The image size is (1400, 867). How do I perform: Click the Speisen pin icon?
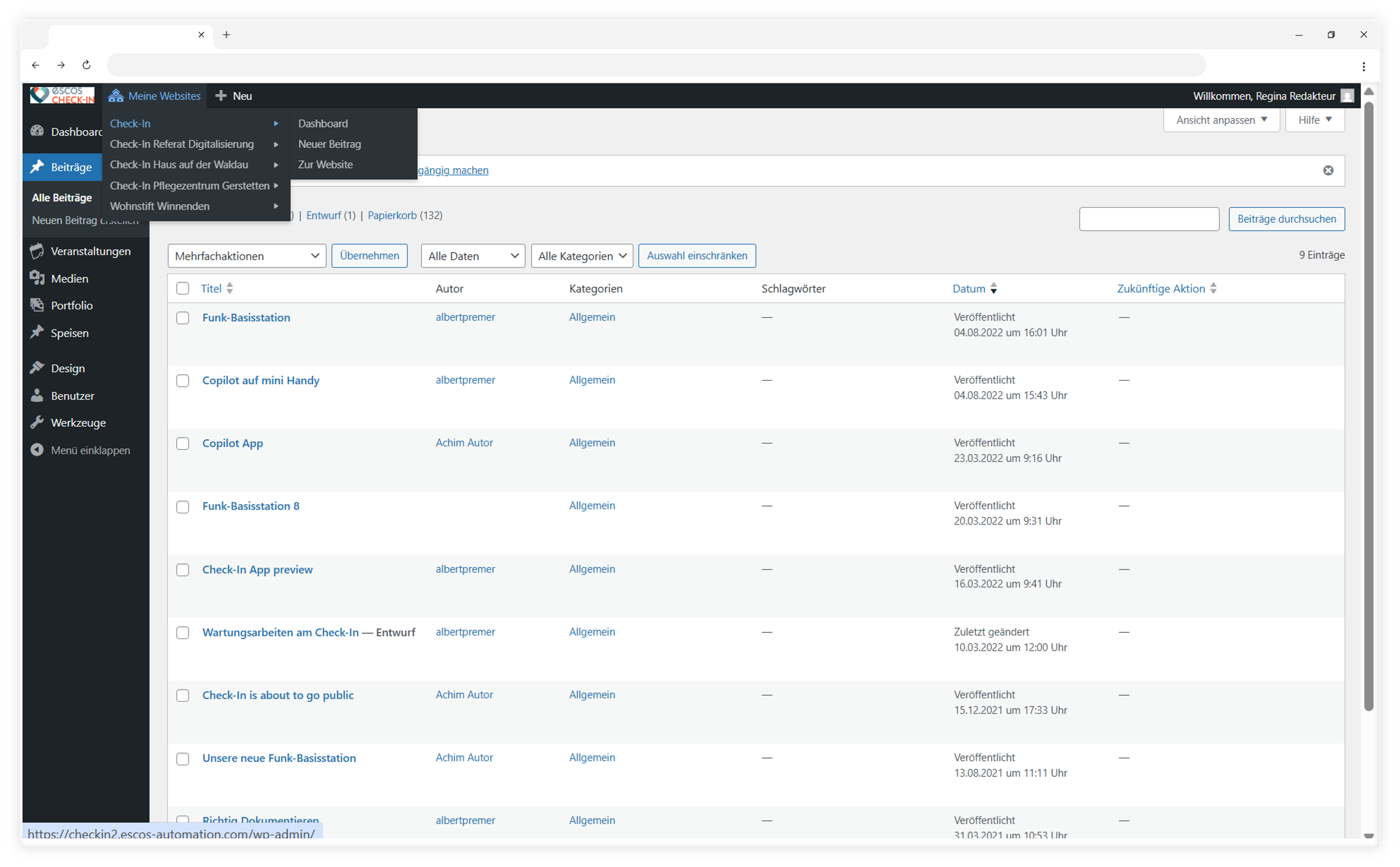coord(37,333)
